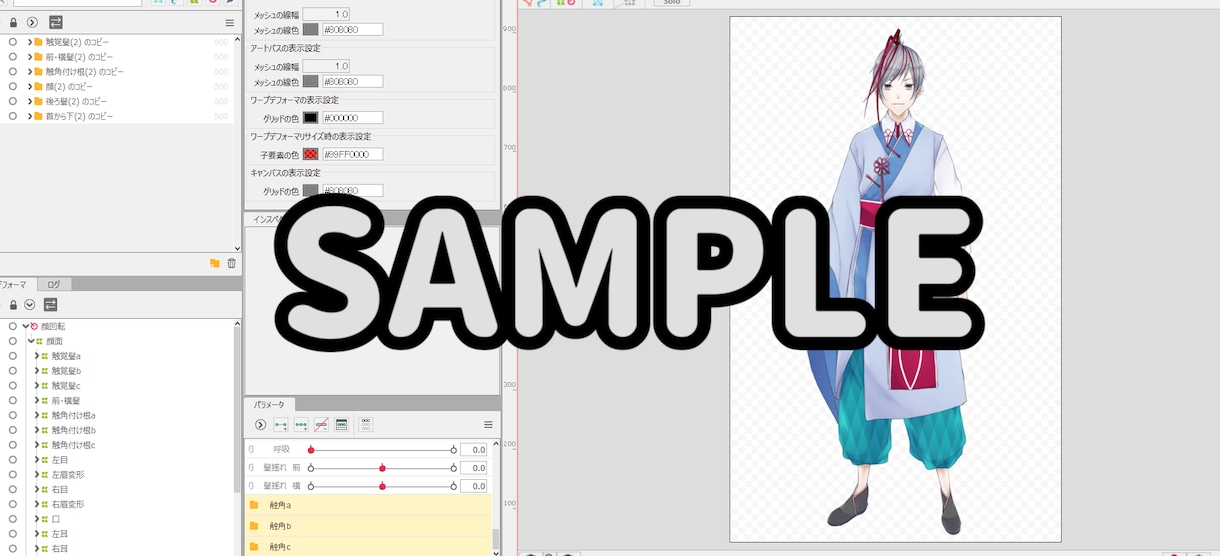Click the 呼吸 value field showing 0.0
The height and width of the screenshot is (556, 1220).
(x=474, y=450)
